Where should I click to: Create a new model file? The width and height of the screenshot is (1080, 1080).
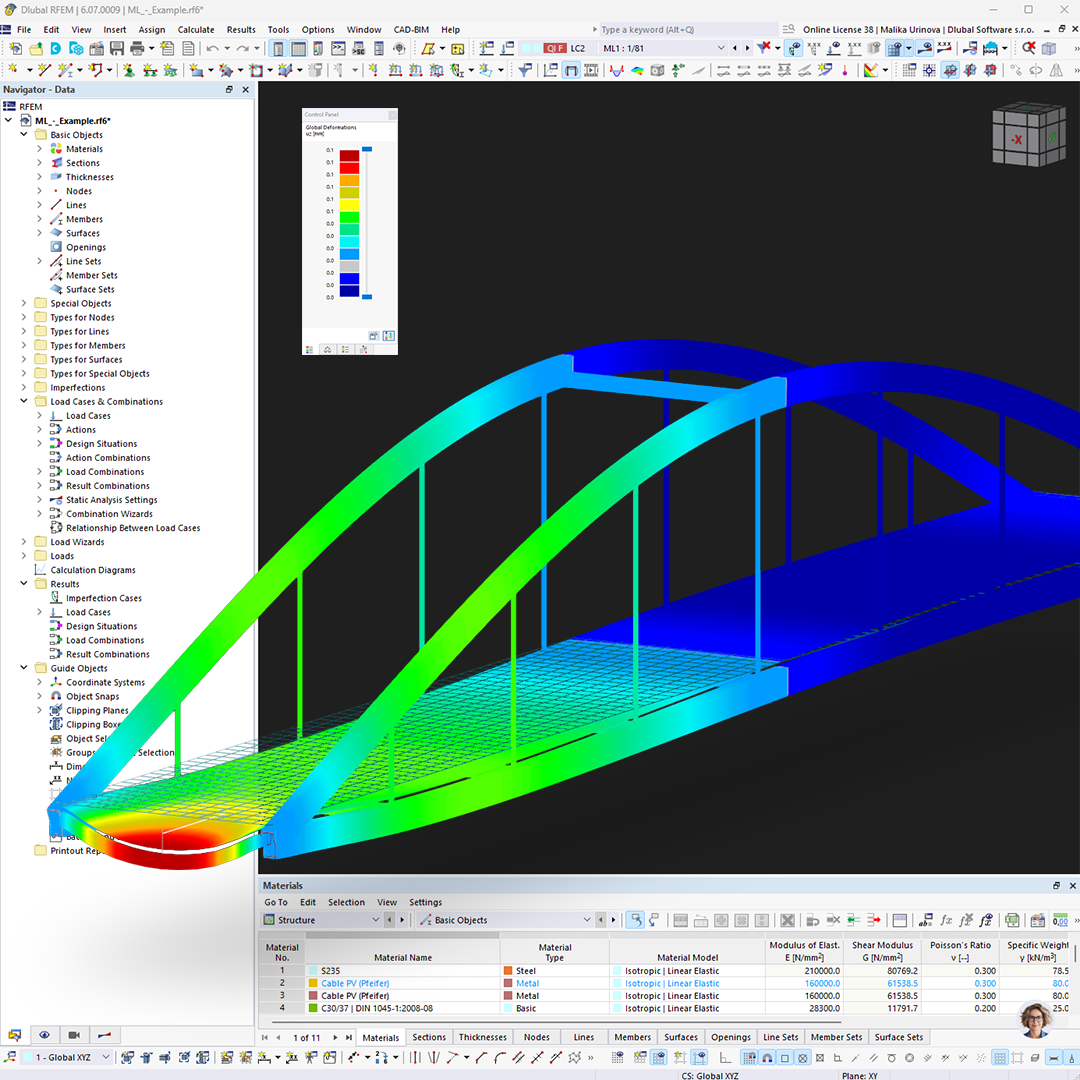point(15,48)
